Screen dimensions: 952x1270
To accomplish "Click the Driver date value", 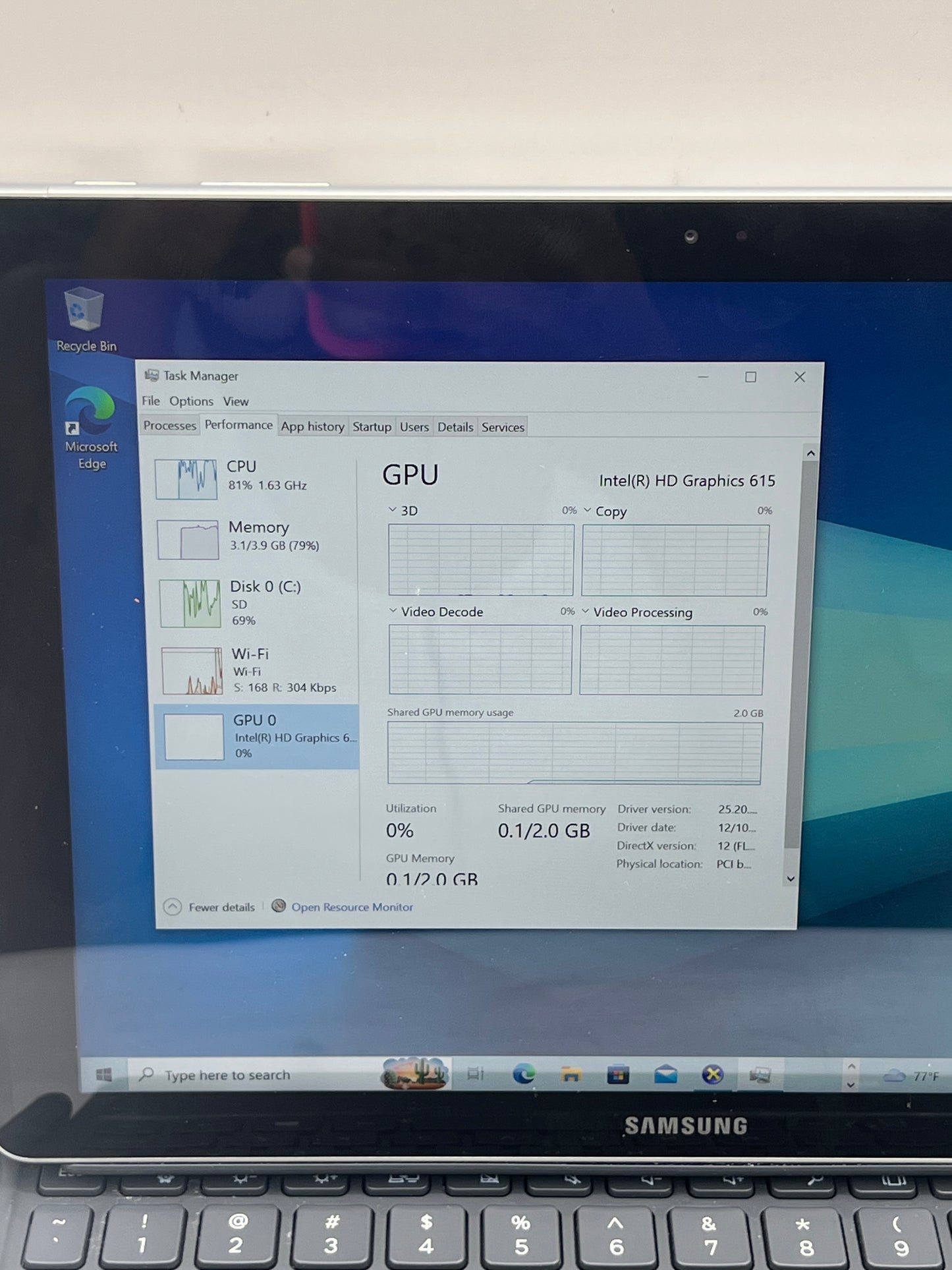I will tap(736, 828).
